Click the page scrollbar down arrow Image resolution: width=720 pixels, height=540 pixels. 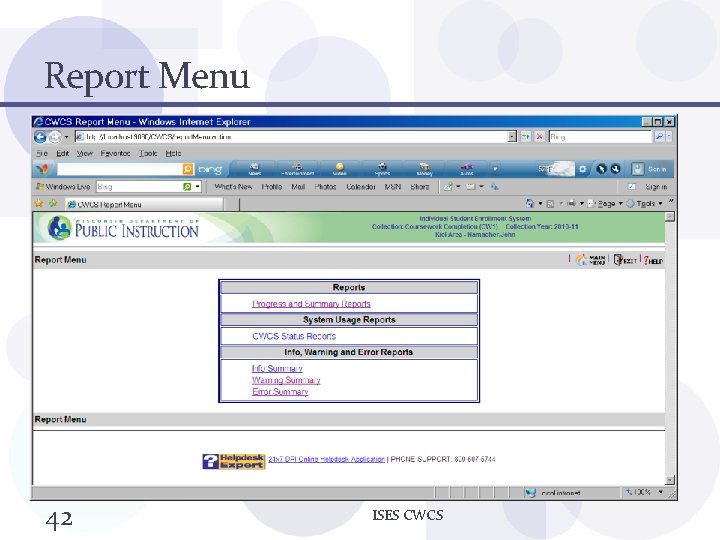point(670,480)
